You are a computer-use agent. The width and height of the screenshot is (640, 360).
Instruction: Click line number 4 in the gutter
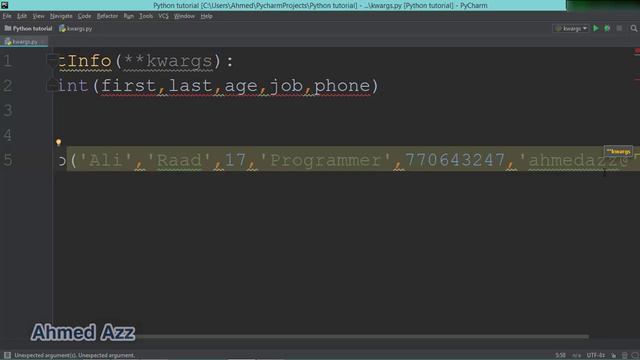8,135
